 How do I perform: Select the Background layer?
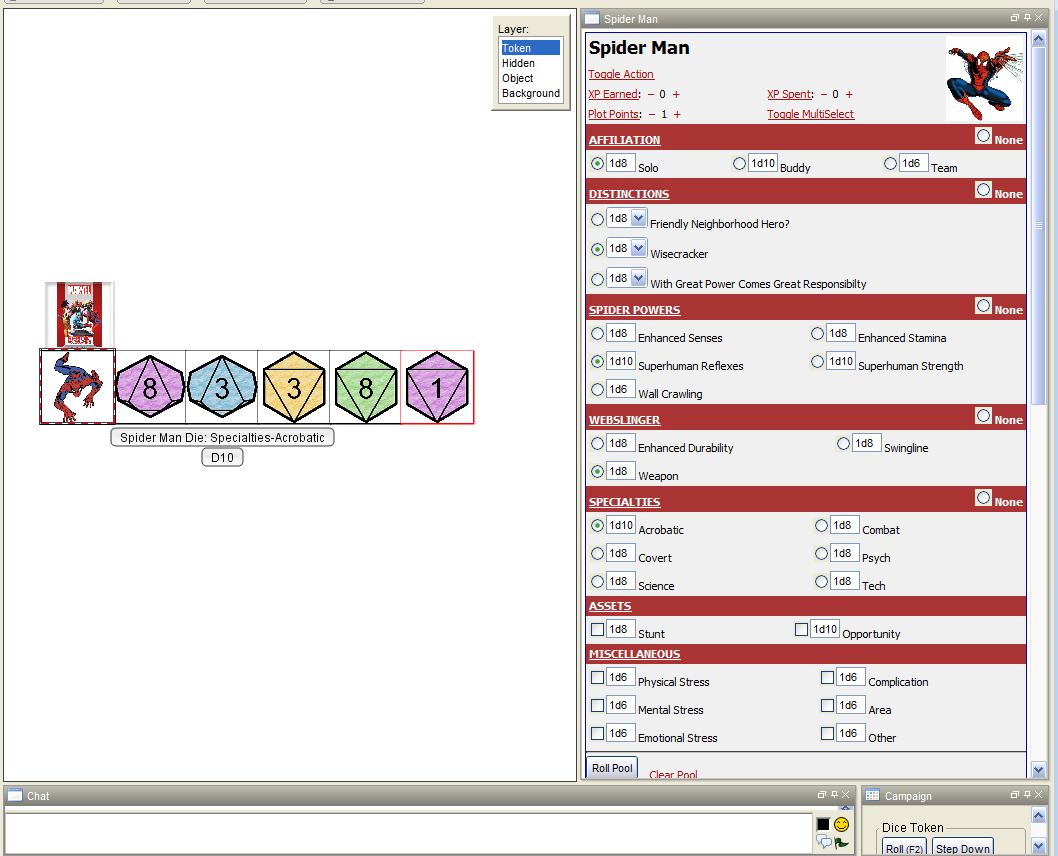pos(530,93)
